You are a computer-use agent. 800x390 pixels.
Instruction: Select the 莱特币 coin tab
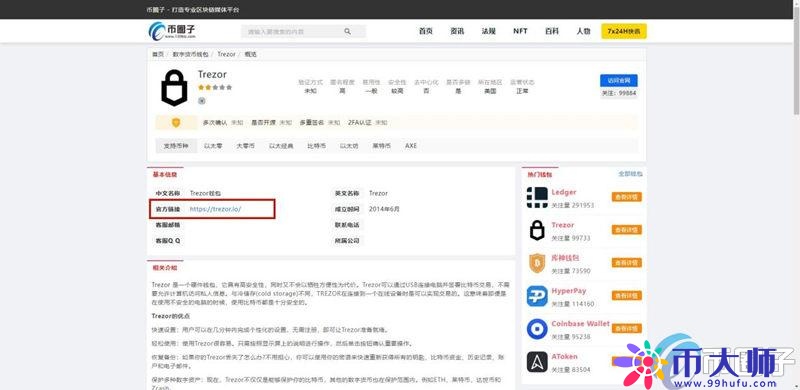[382, 146]
